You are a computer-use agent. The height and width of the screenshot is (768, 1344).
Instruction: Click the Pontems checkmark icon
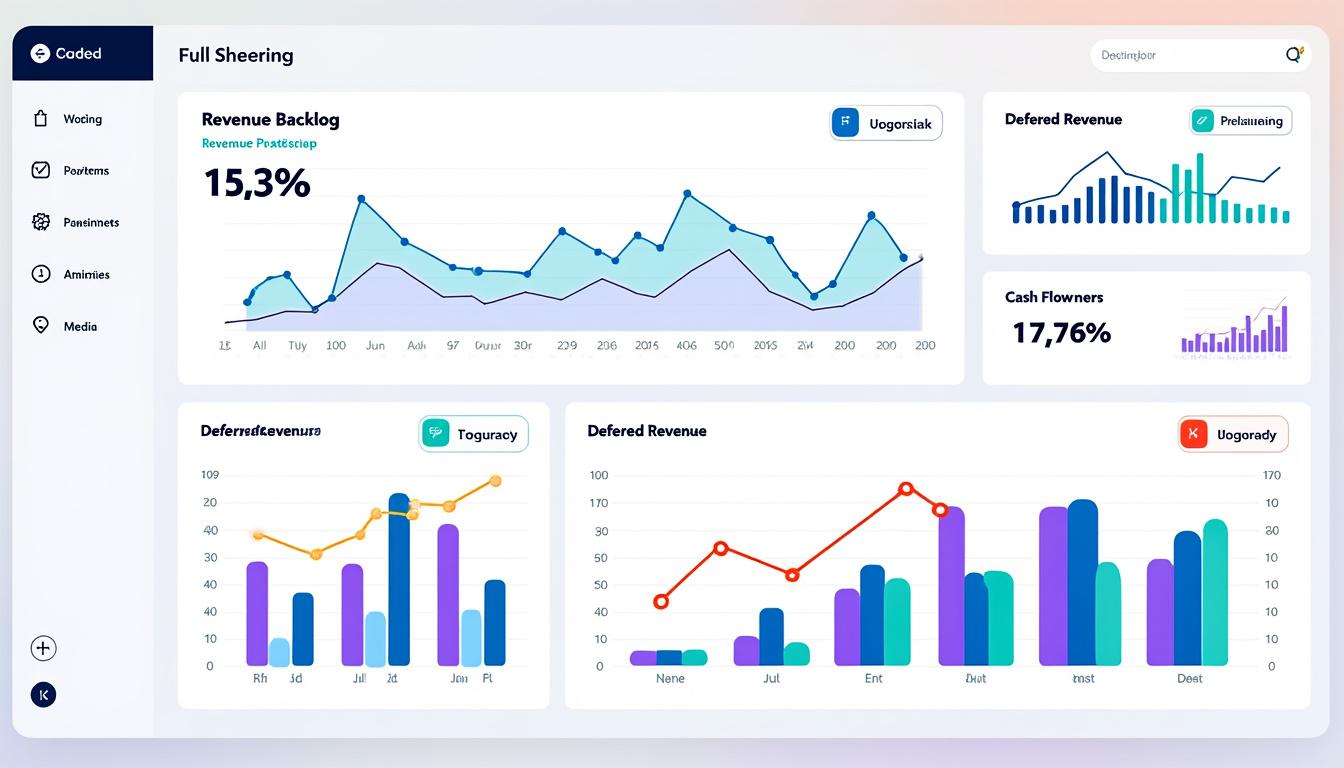41,170
